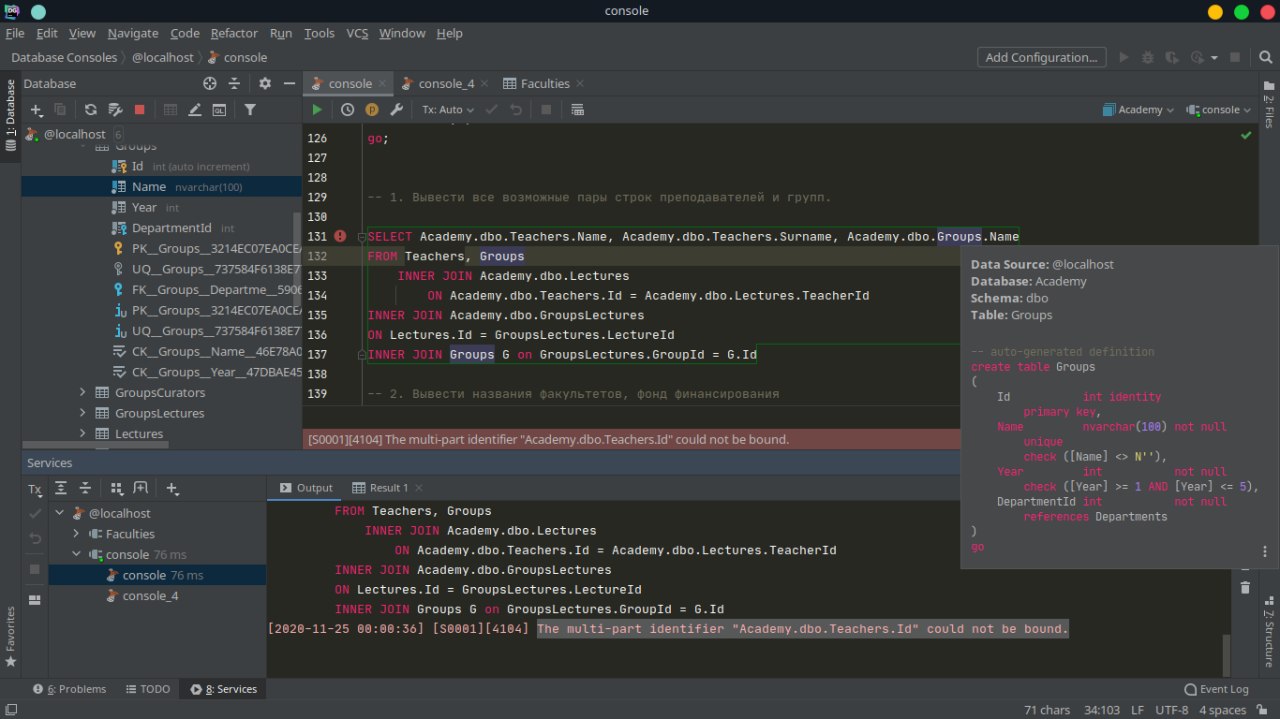
Task: Open the Academy database selector dropdown
Action: (x=1138, y=110)
